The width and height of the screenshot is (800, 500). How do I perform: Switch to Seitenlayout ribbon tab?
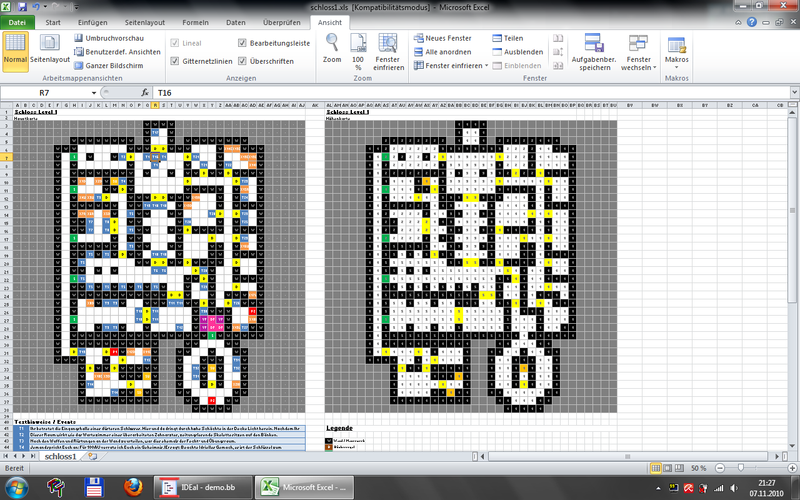145,22
